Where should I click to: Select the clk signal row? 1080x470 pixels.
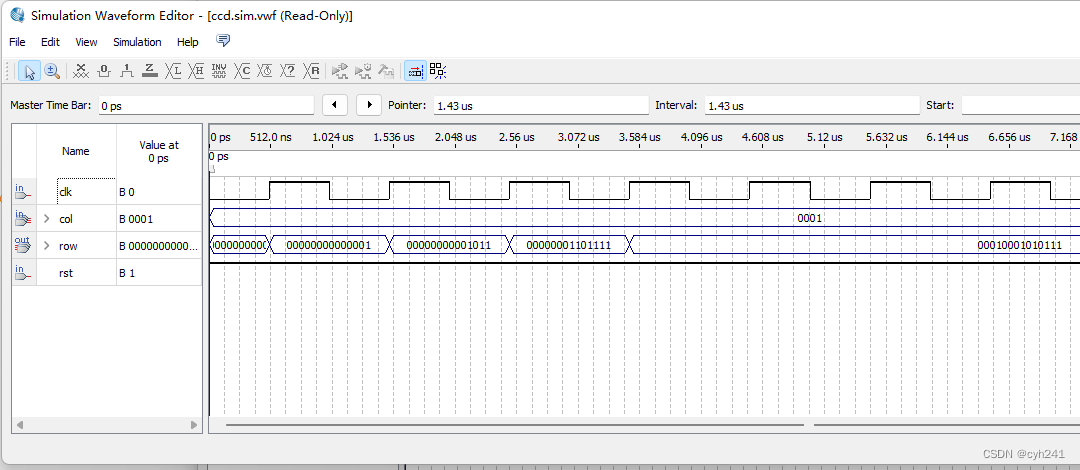click(107, 192)
